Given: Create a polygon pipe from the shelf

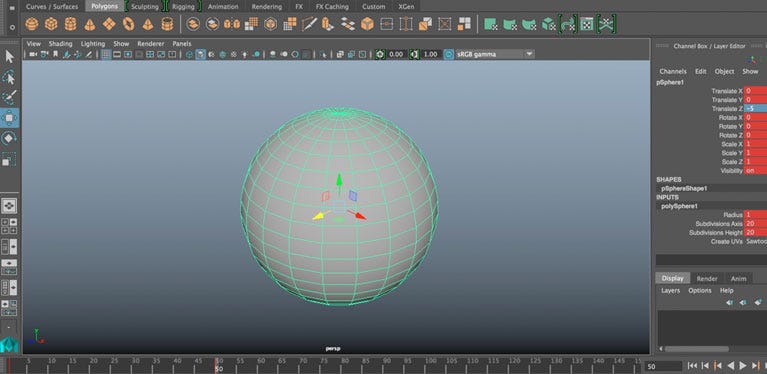Looking at the screenshot, I should pos(167,24).
